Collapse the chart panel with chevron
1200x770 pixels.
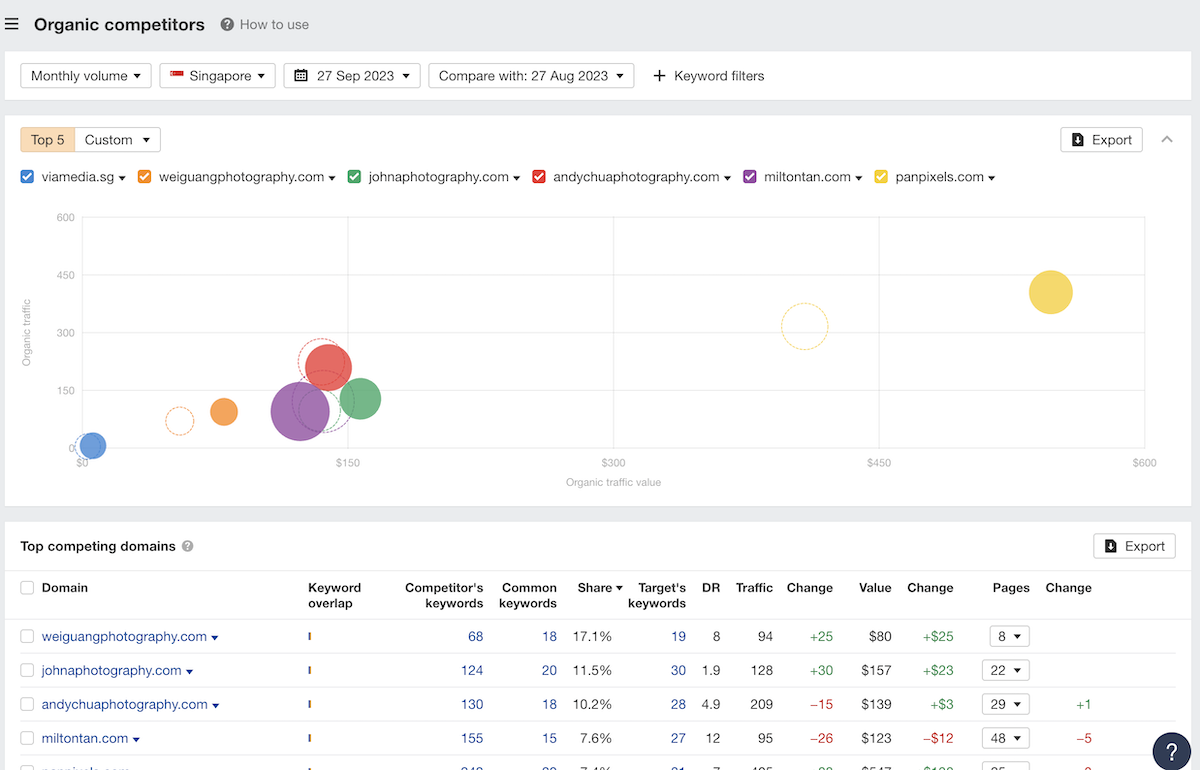coord(1166,140)
